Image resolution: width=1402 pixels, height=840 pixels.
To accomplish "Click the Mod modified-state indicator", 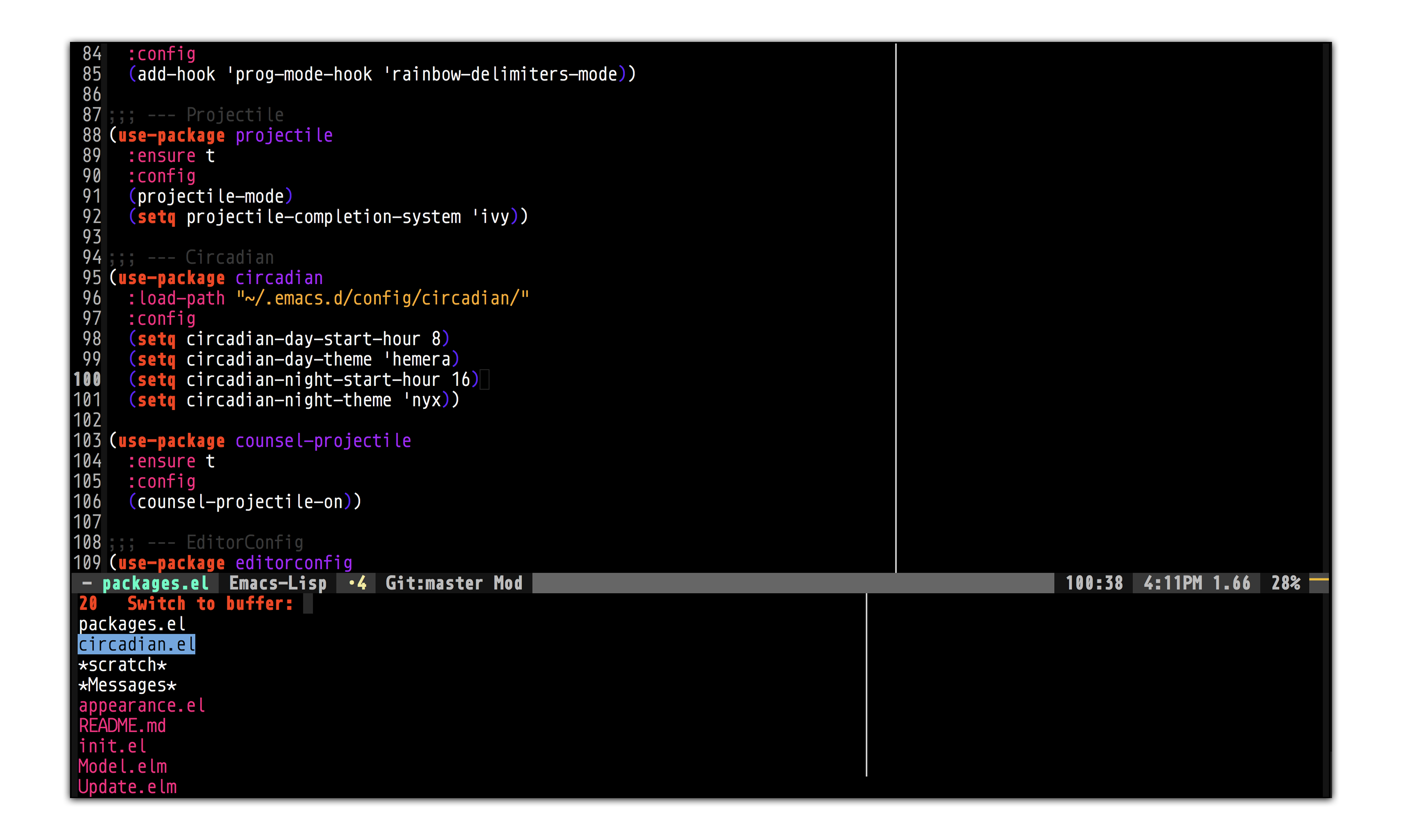I will tap(508, 583).
